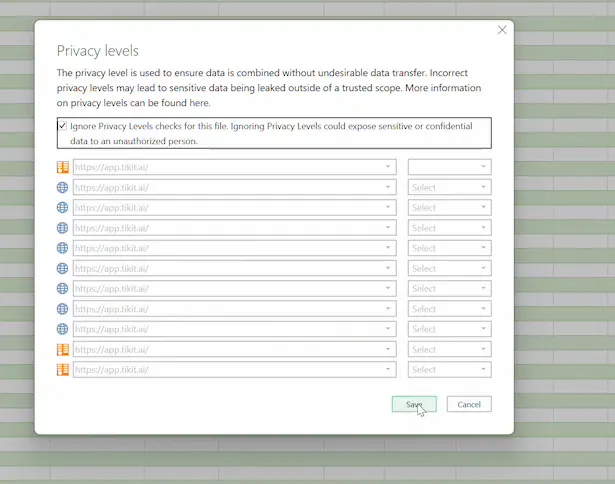The width and height of the screenshot is (615, 484).
Task: Open the 'here' privacy levels link
Action: [199, 103]
